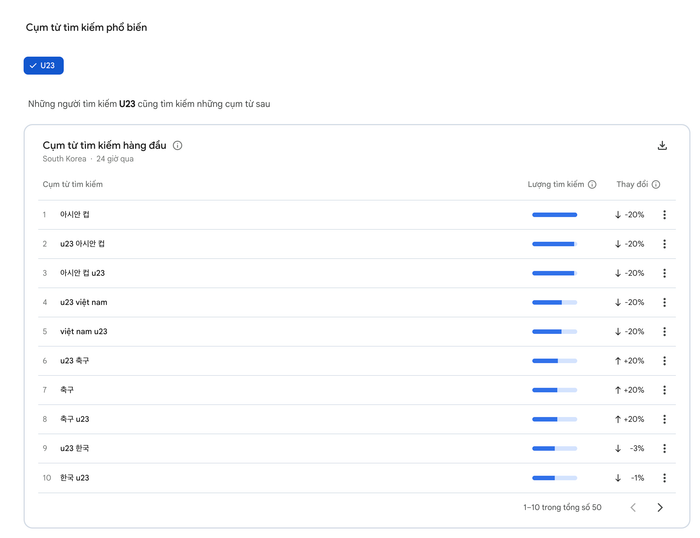Click search volume bar for 축구 row
This screenshot has height=538, width=700.
[554, 390]
